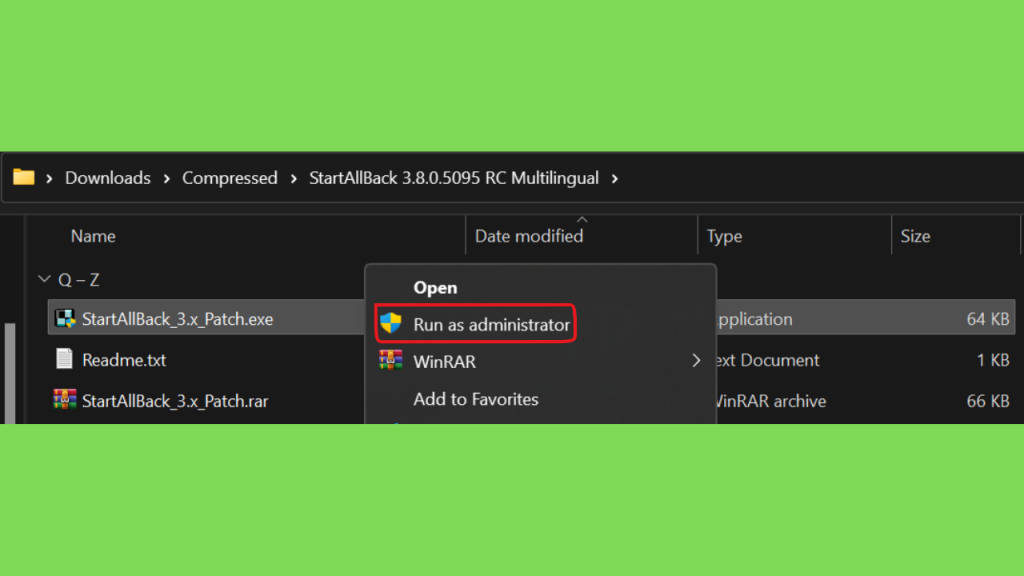The height and width of the screenshot is (576, 1024).
Task: Click the Text Document type cell
Action: (x=768, y=360)
